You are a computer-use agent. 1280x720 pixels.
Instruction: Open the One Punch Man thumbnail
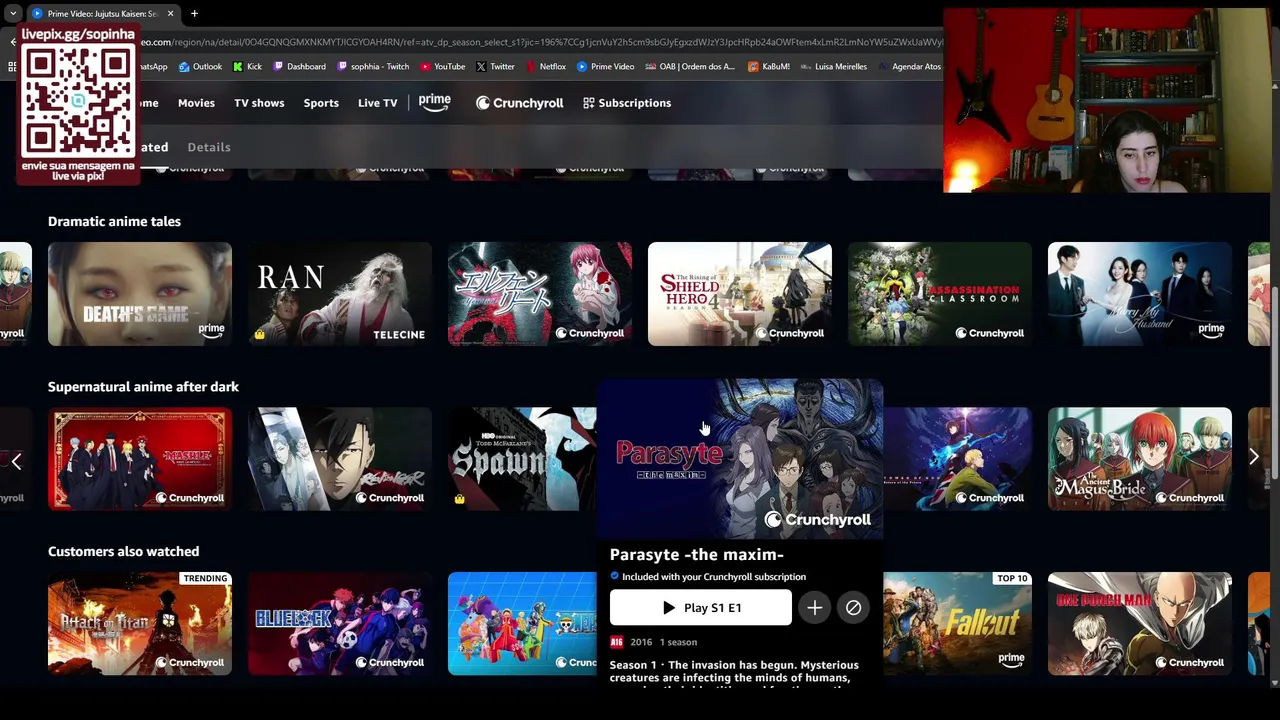tap(1140, 624)
